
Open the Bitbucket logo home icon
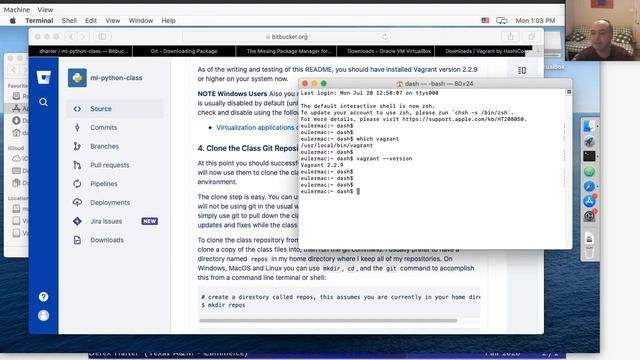(x=43, y=77)
